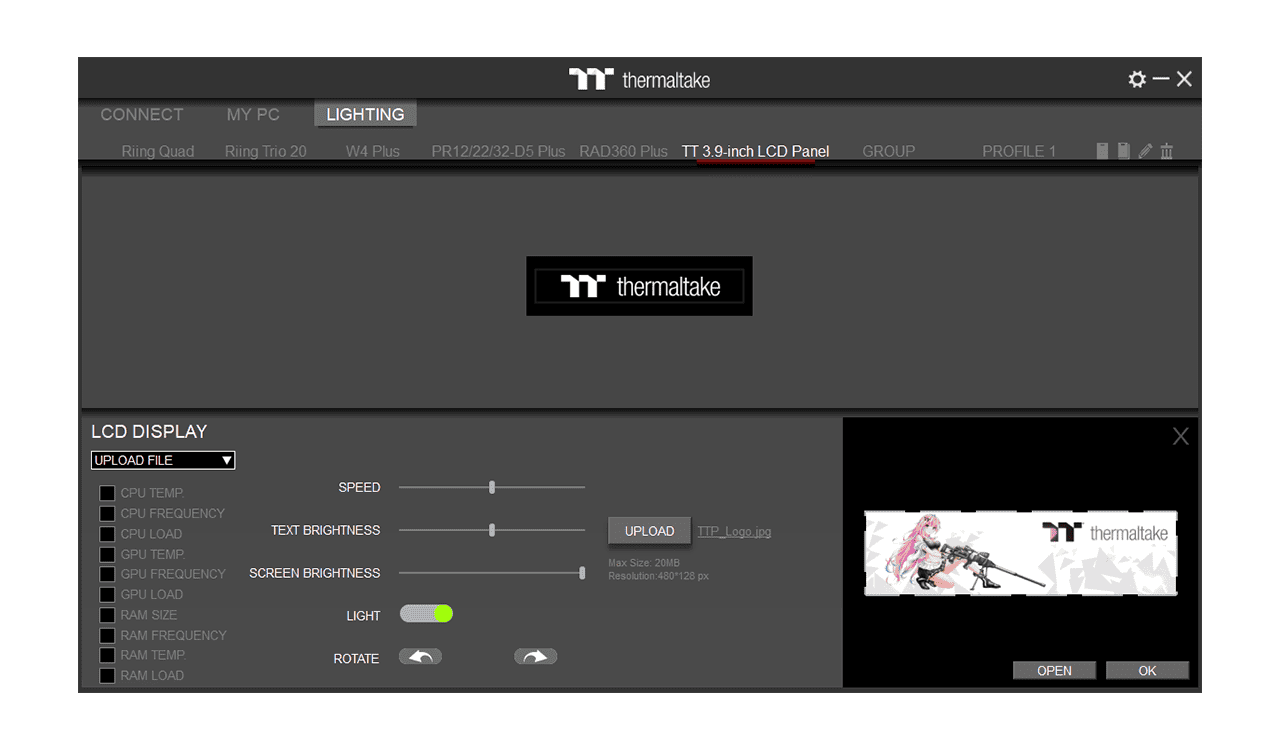Close the image preview panel with X
The height and width of the screenshot is (750, 1280).
point(1180,436)
